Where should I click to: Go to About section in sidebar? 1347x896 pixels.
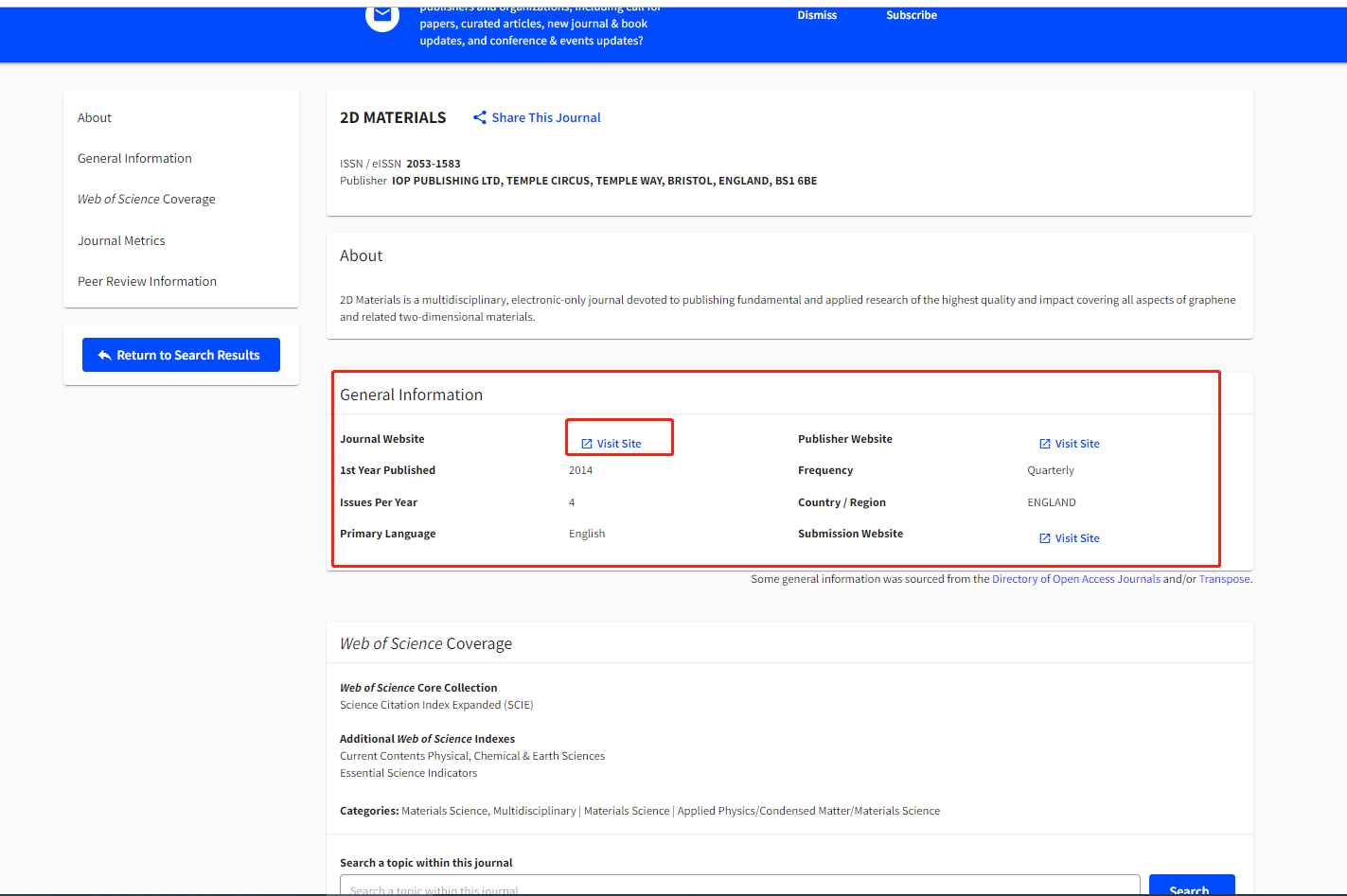click(x=95, y=117)
